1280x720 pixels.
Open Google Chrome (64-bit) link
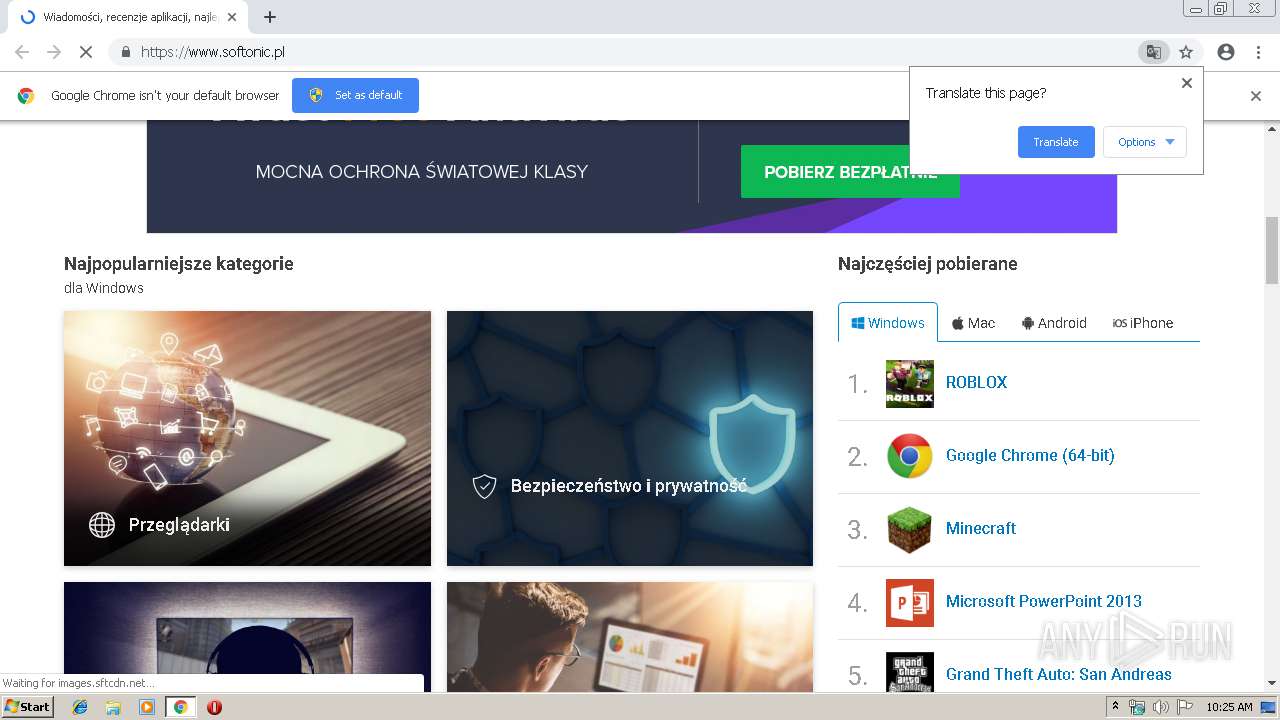pos(1030,455)
